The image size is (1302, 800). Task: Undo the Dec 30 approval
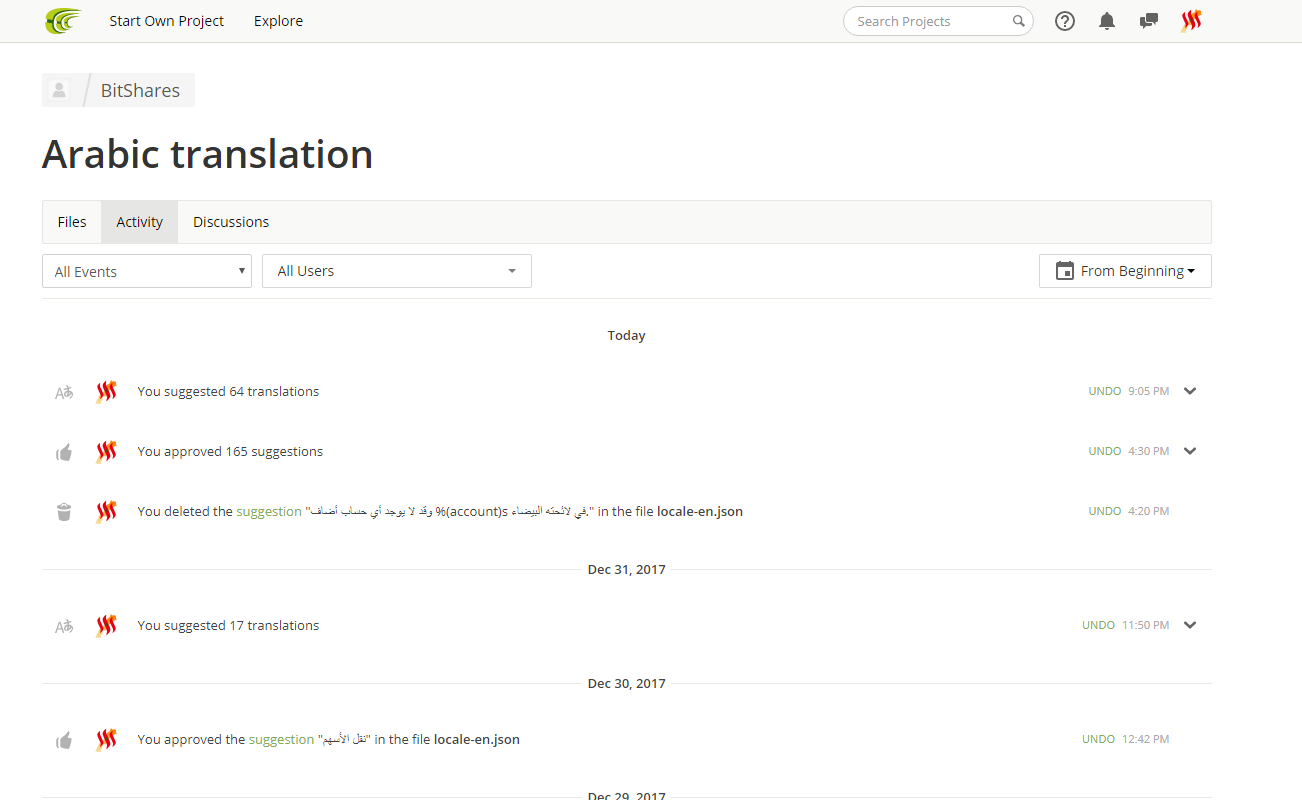coord(1098,739)
